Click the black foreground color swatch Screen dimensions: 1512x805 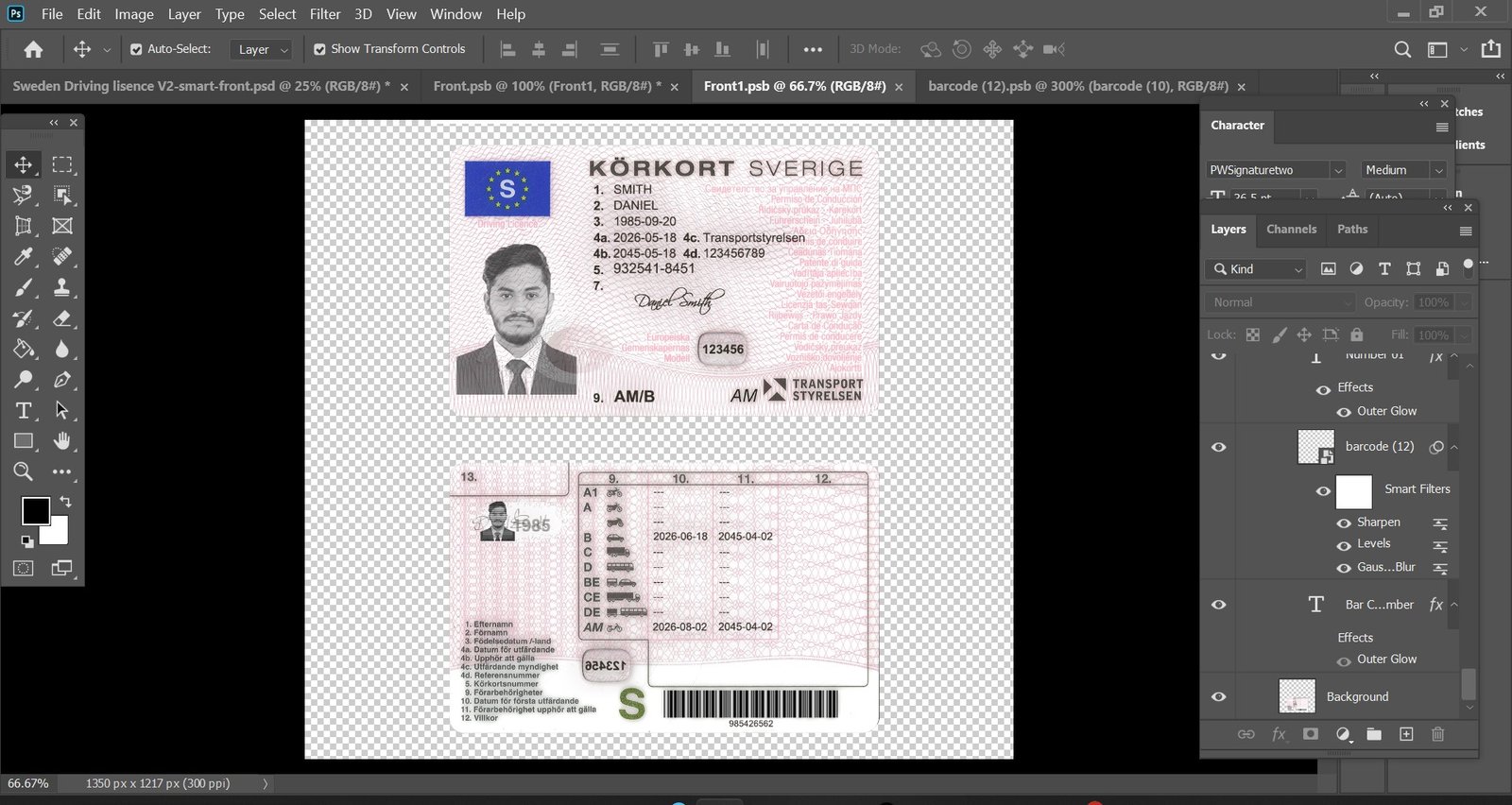pyautogui.click(x=35, y=511)
